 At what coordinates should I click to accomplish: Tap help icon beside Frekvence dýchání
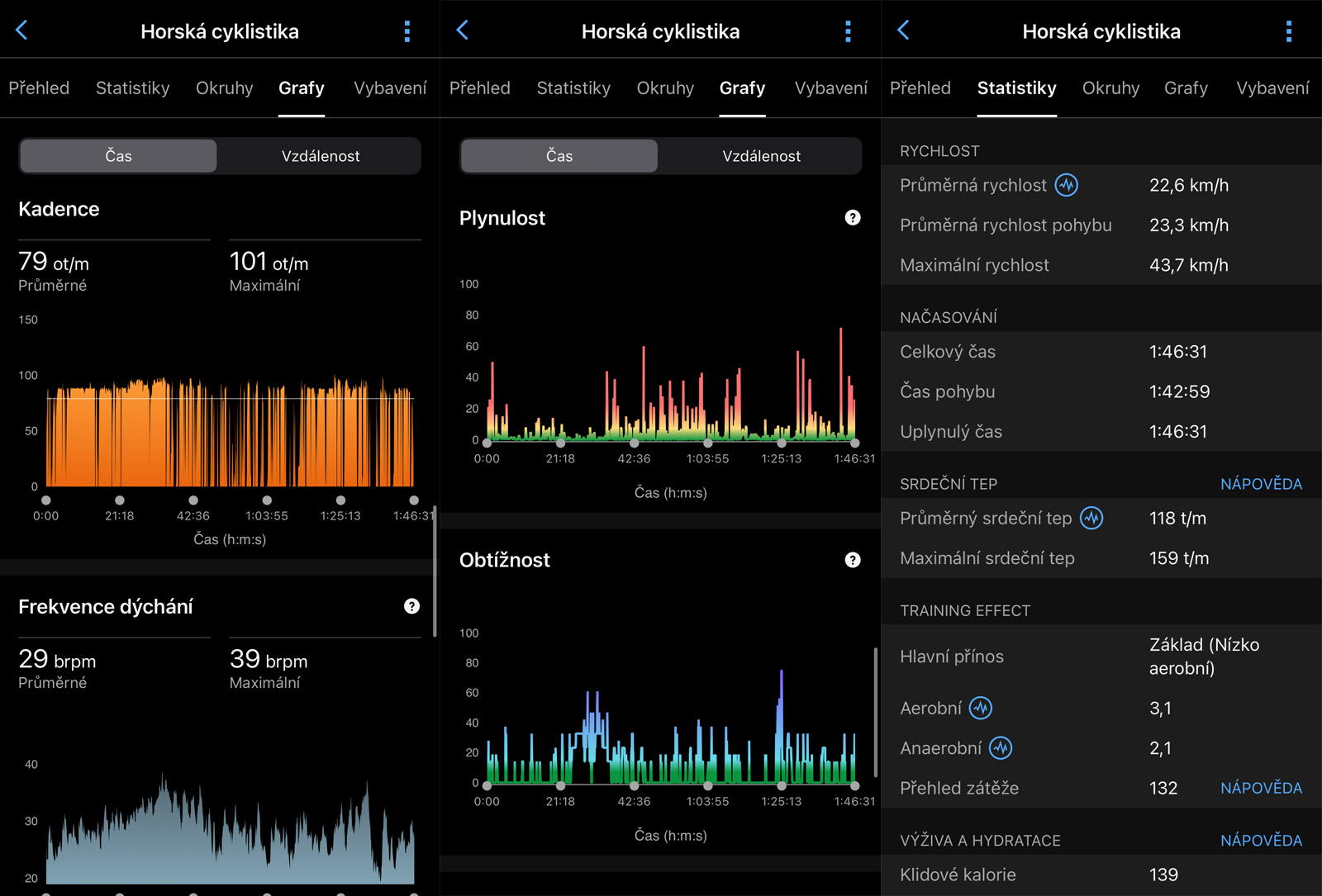411,607
